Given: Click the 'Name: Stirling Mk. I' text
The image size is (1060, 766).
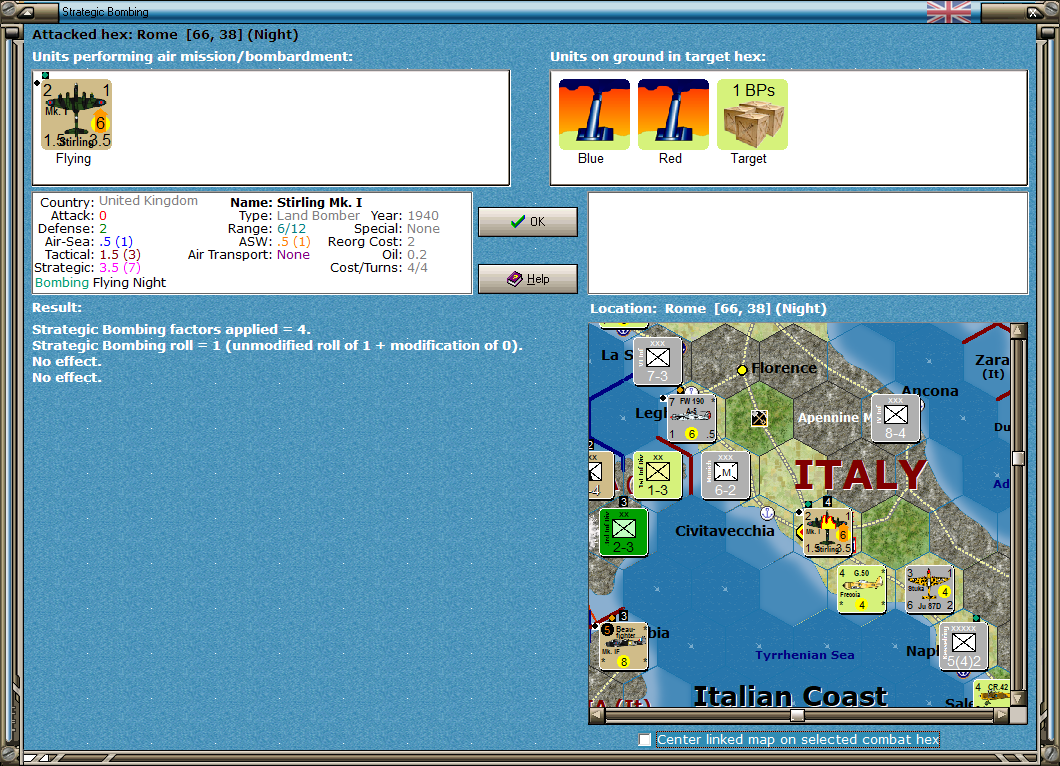Looking at the screenshot, I should point(296,202).
